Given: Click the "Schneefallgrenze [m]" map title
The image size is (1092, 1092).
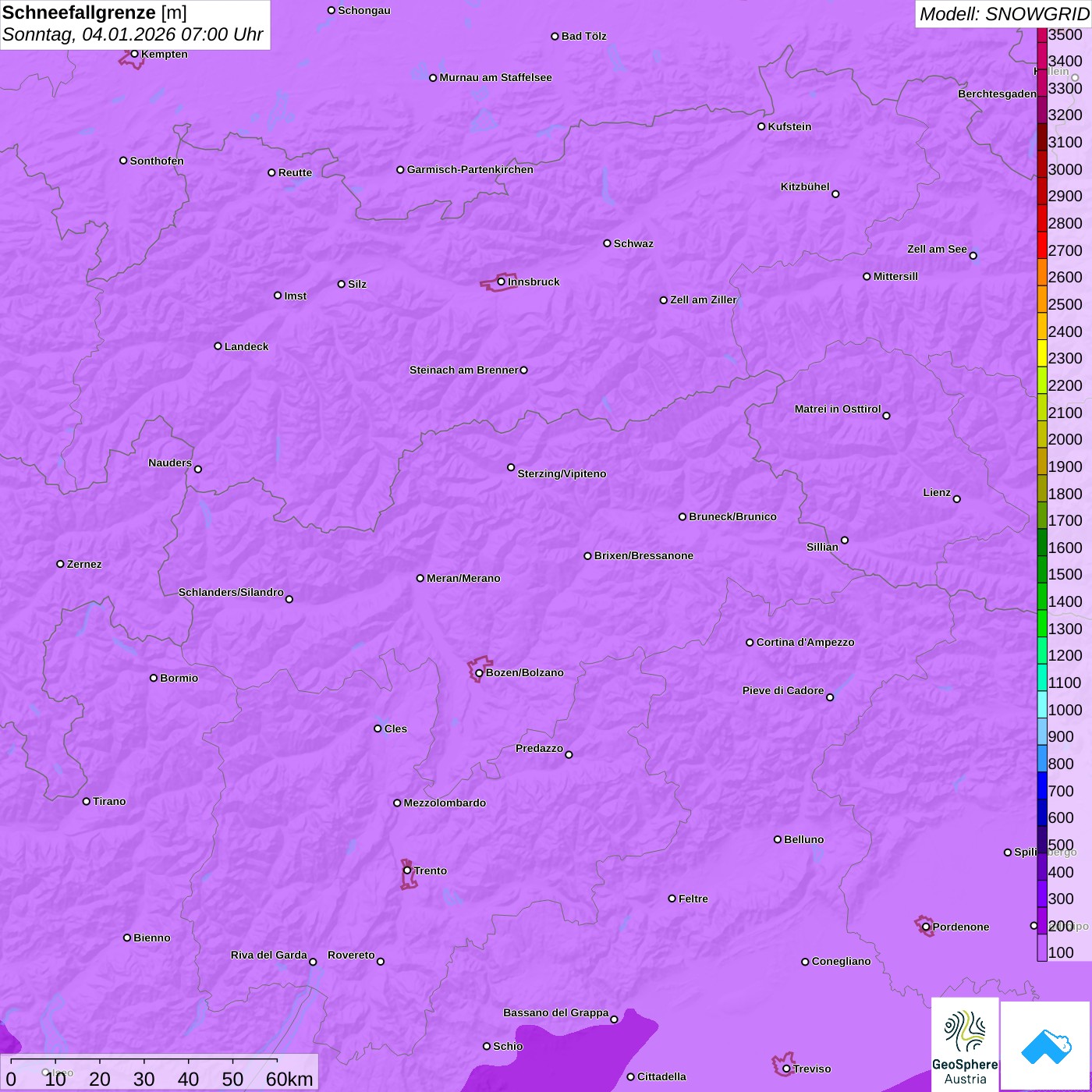Looking at the screenshot, I should (94, 12).
